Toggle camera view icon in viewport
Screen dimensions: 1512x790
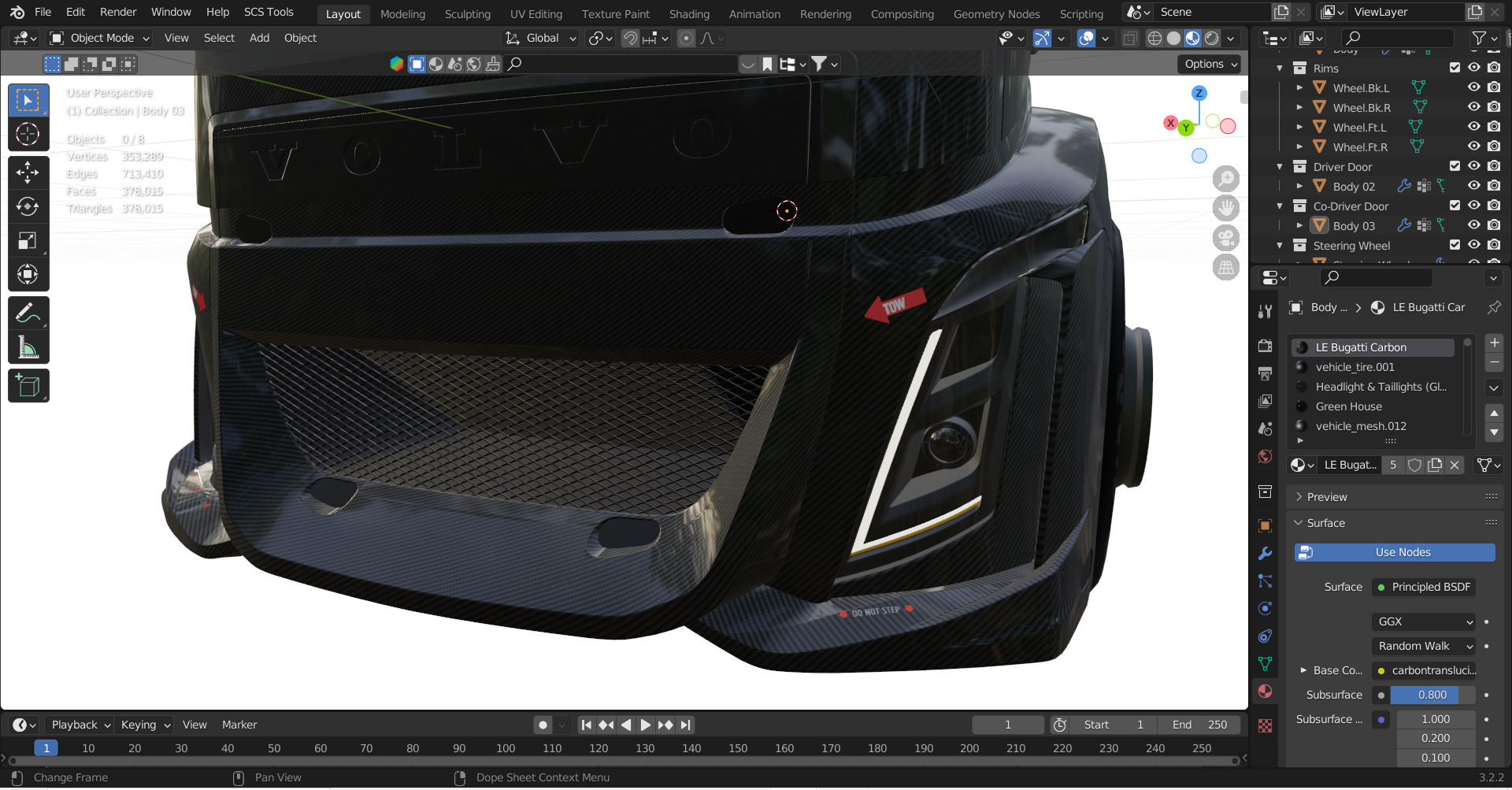(x=1226, y=238)
